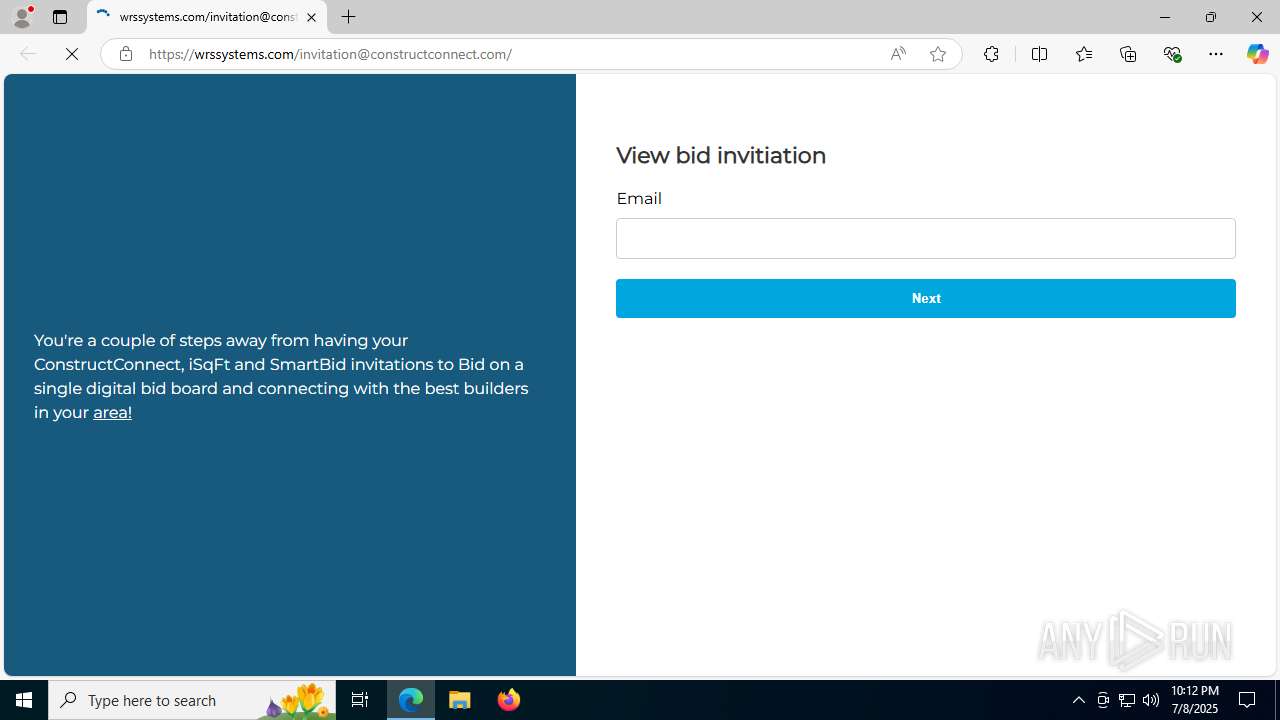
Task: Enable Read aloud in the address bar
Action: pyautogui.click(x=898, y=54)
